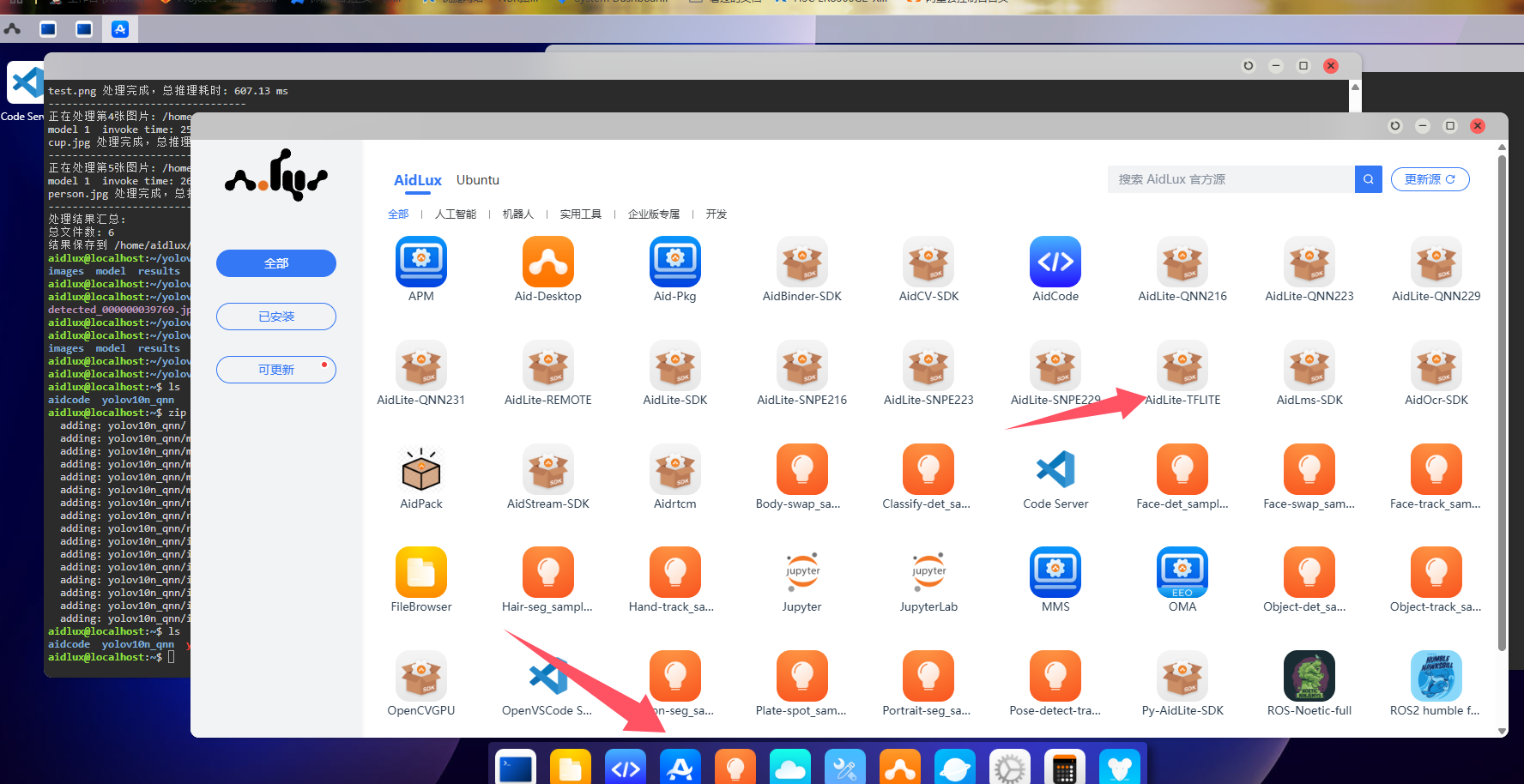This screenshot has width=1524, height=784.
Task: Open the AidLite-QNN229 package
Action: tap(1436, 262)
